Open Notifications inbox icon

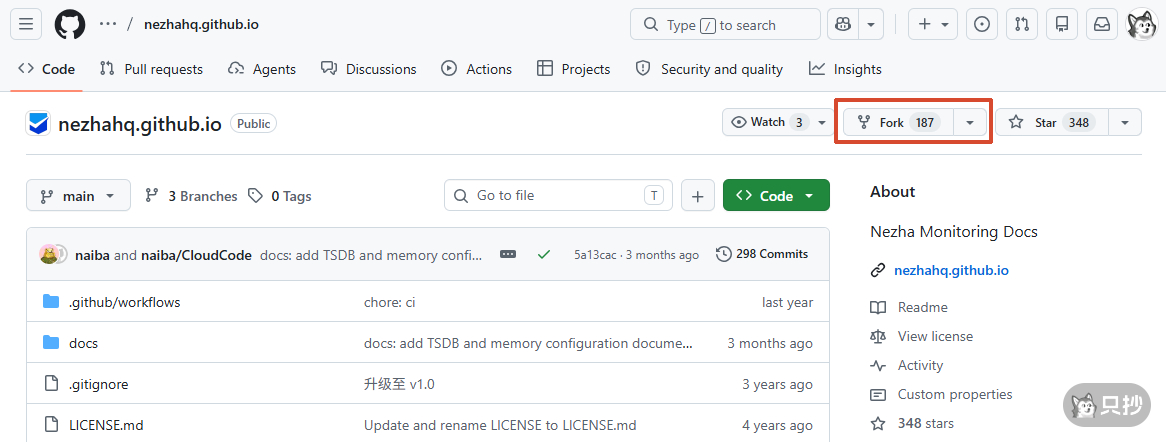click(1102, 25)
